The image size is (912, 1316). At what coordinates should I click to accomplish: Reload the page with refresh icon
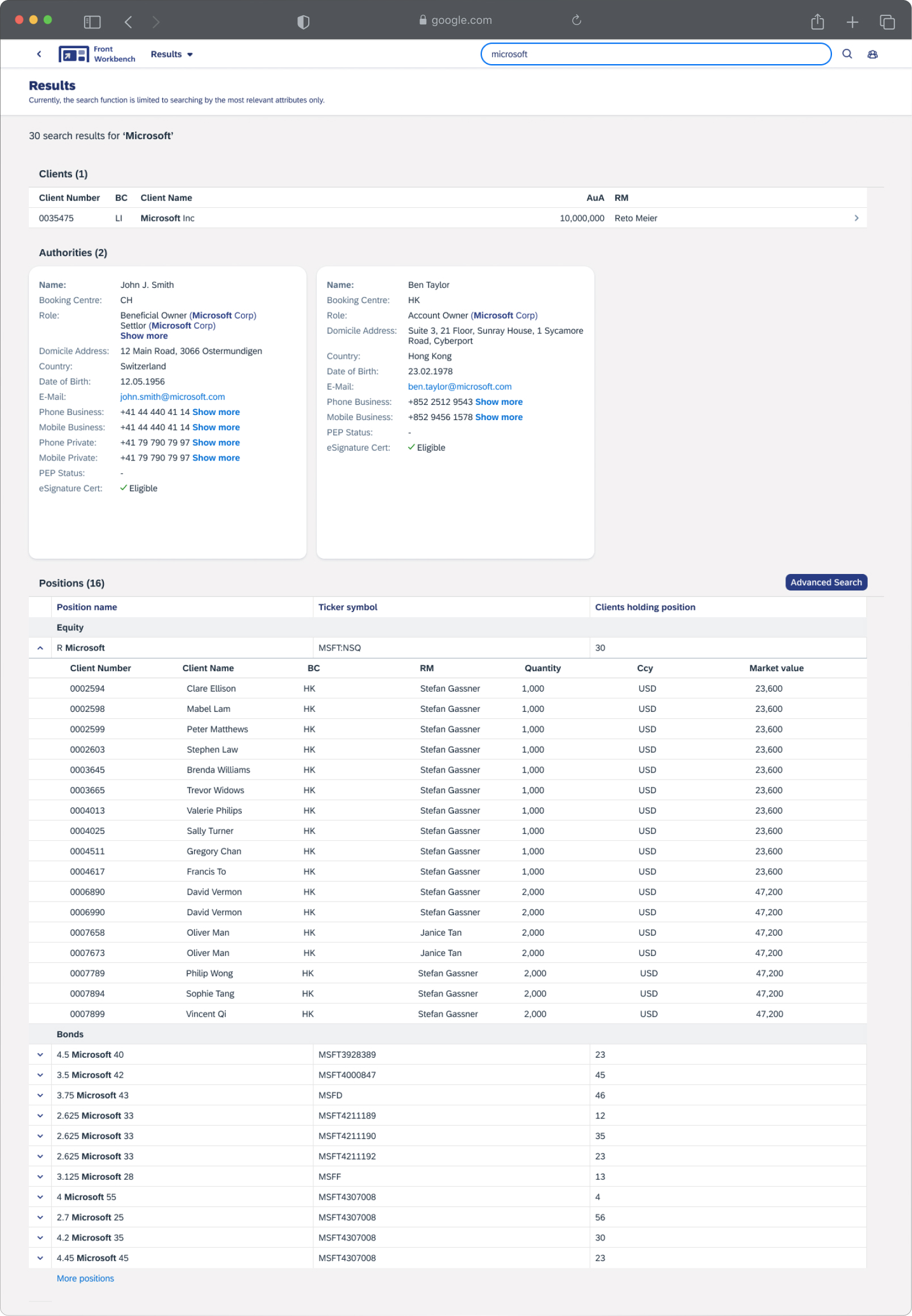pos(576,20)
